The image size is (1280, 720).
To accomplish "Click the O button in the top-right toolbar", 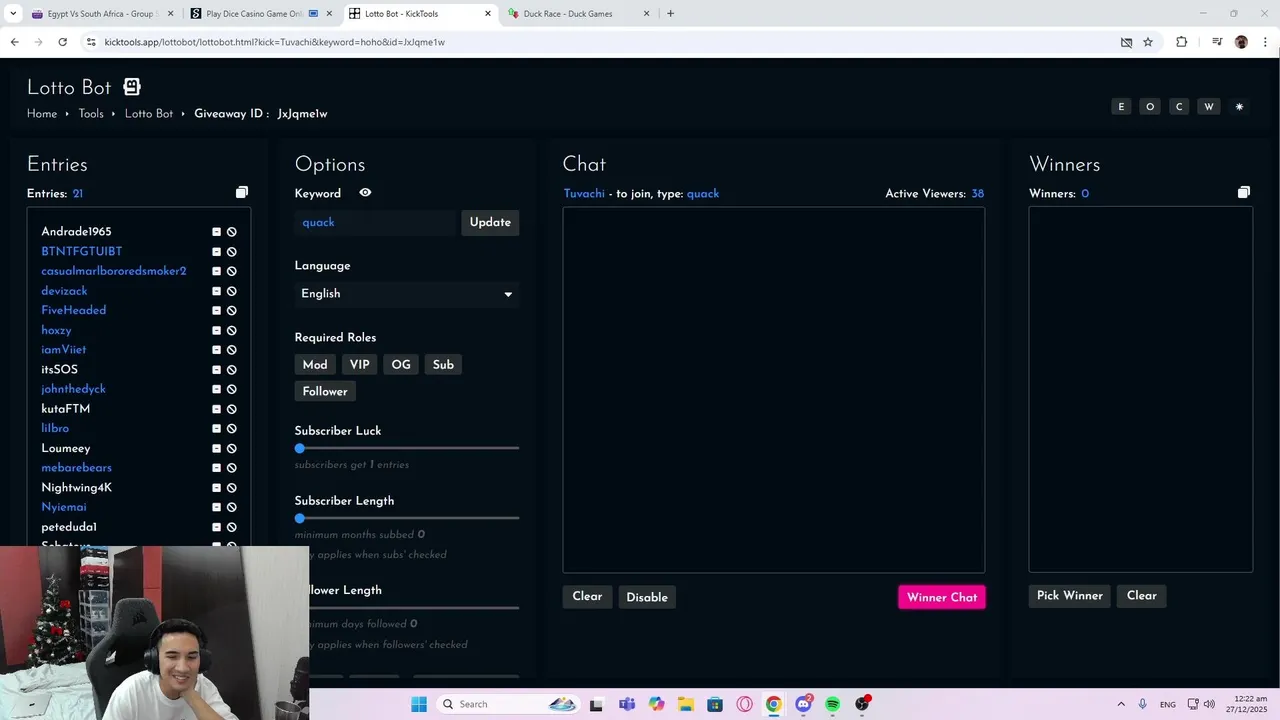I will click(x=1150, y=107).
